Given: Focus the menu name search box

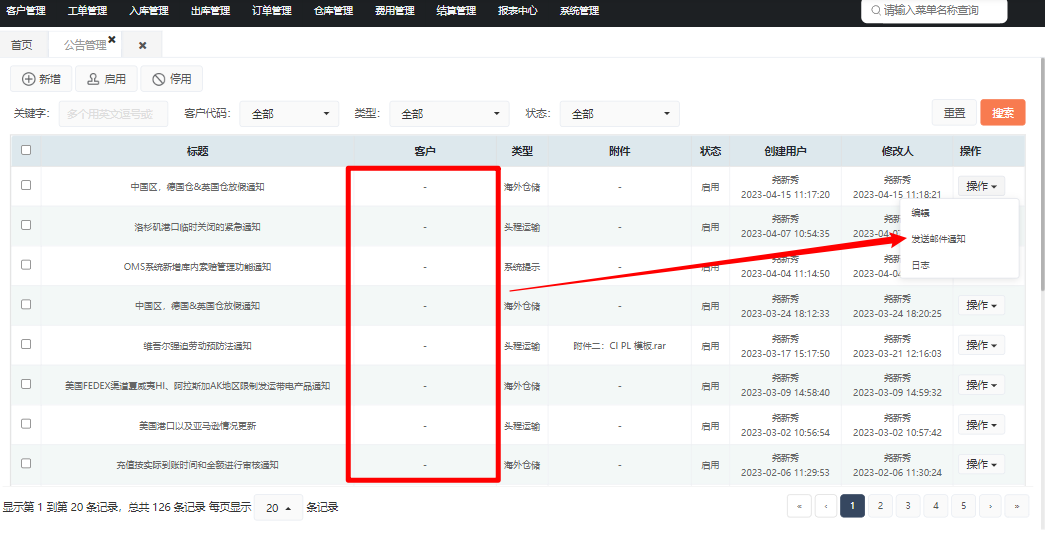Looking at the screenshot, I should [x=934, y=11].
